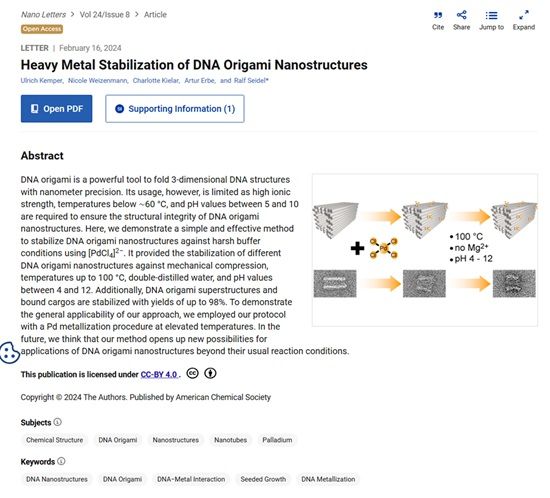The height and width of the screenshot is (498, 550).
Task: Show Keywords info tooltip icon
Action: (61, 461)
